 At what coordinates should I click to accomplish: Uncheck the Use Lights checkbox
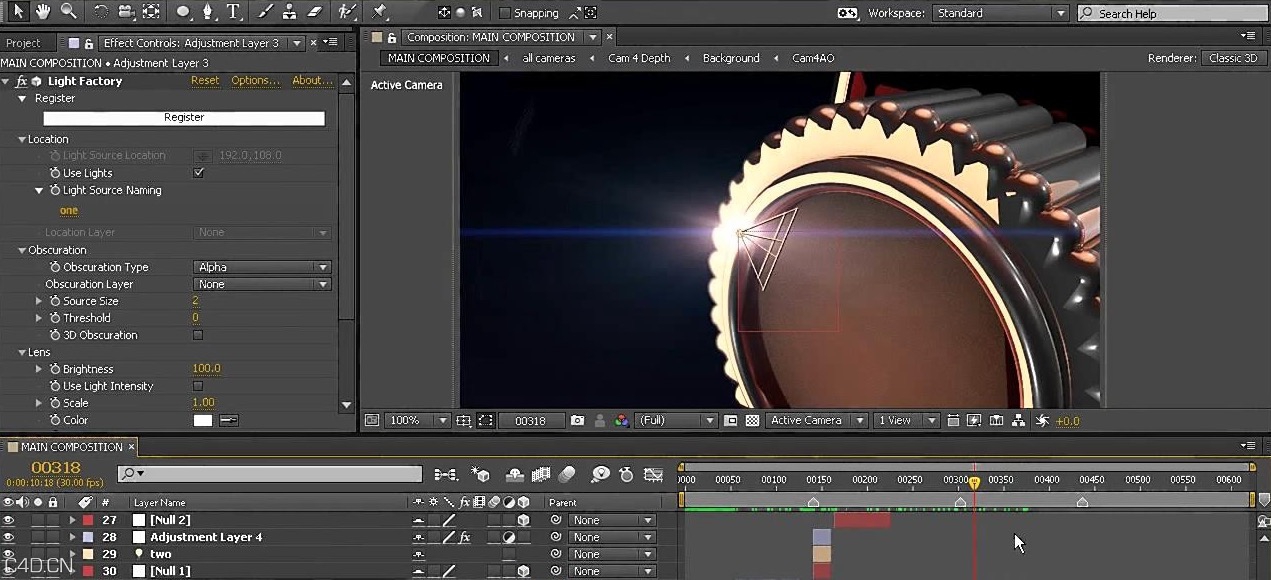click(x=198, y=172)
